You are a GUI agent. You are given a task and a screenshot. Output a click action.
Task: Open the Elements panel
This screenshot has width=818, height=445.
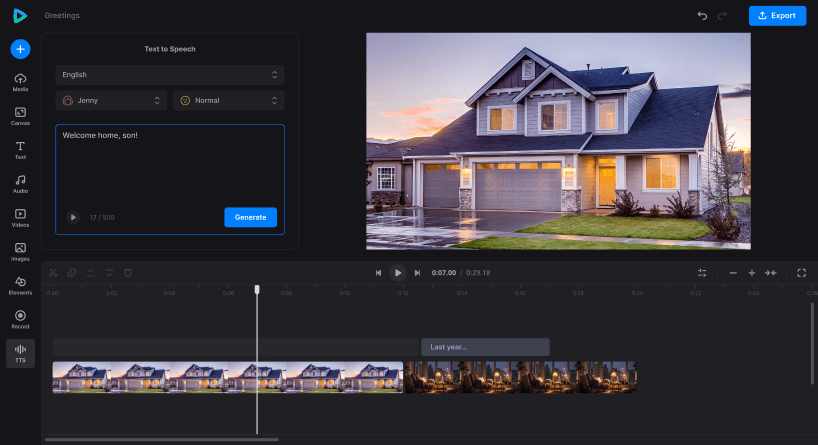pyautogui.click(x=20, y=285)
